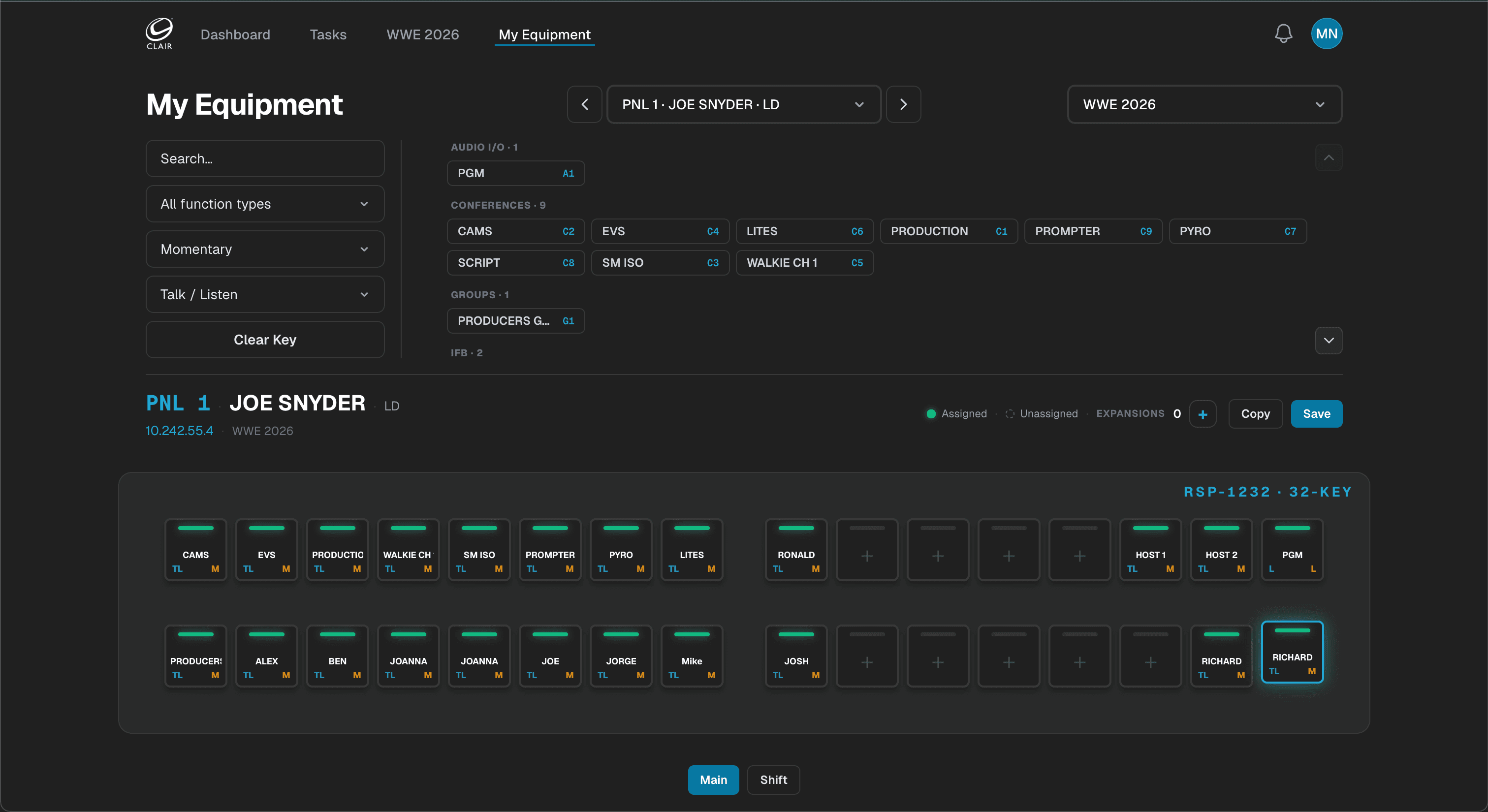Click the empty plus key left of HOST 1
1488x812 pixels.
click(1079, 550)
